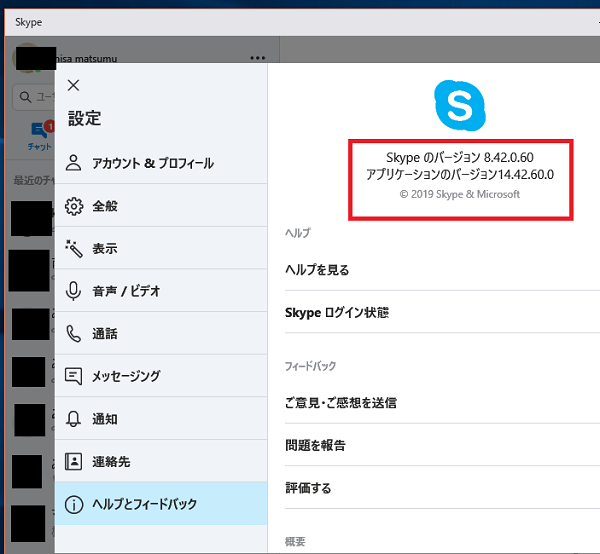Image resolution: width=600 pixels, height=554 pixels.
Task: Click the フィードバック section label
Action: tap(310, 366)
